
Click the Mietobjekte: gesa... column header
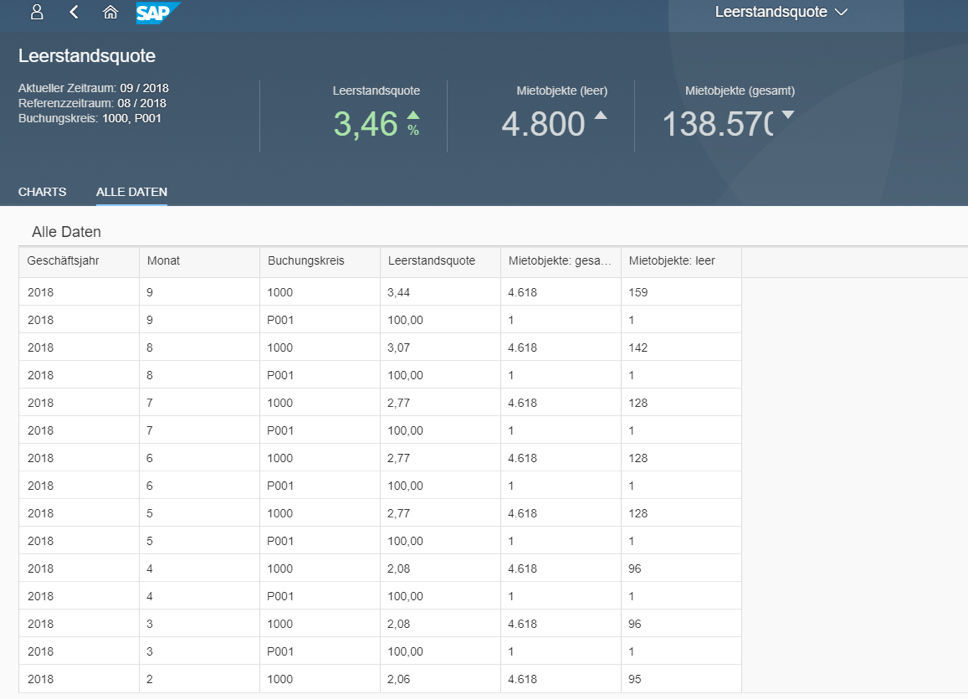pyautogui.click(x=561, y=261)
